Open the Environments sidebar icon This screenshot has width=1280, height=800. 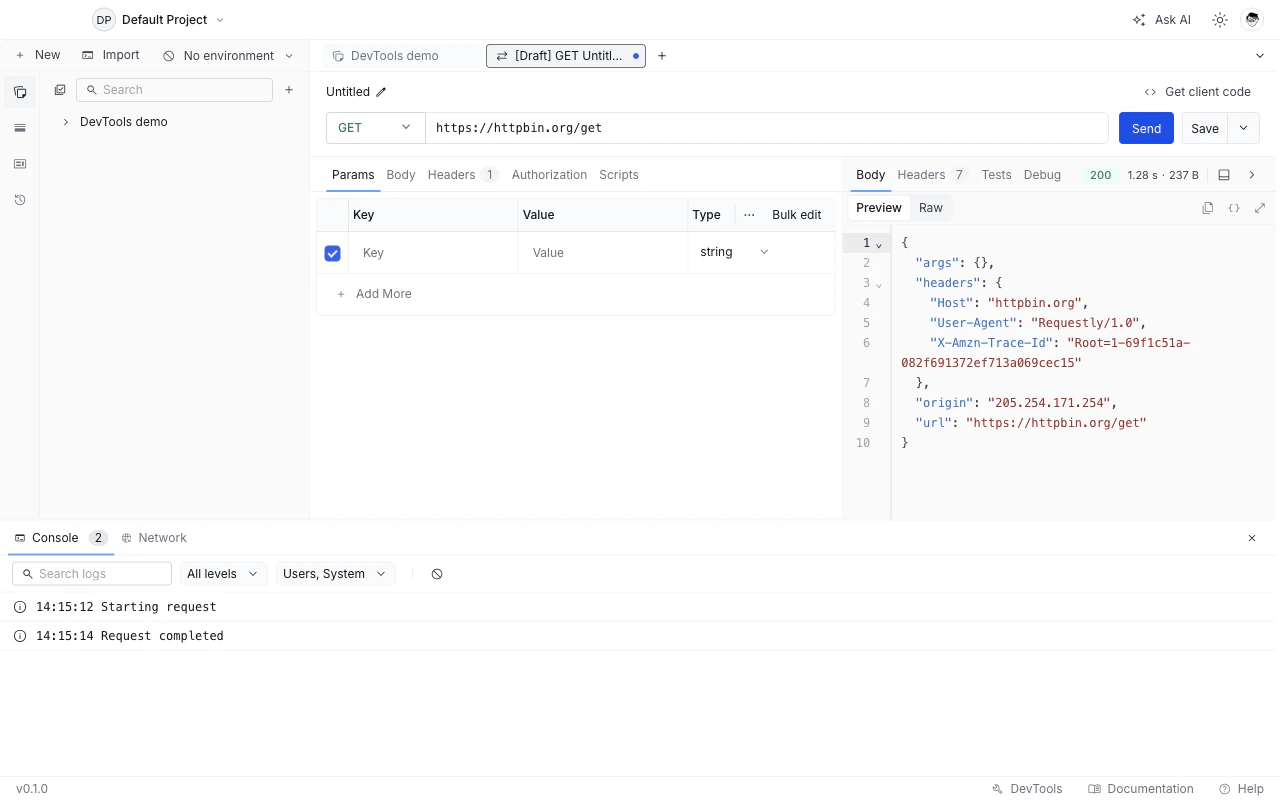20,128
